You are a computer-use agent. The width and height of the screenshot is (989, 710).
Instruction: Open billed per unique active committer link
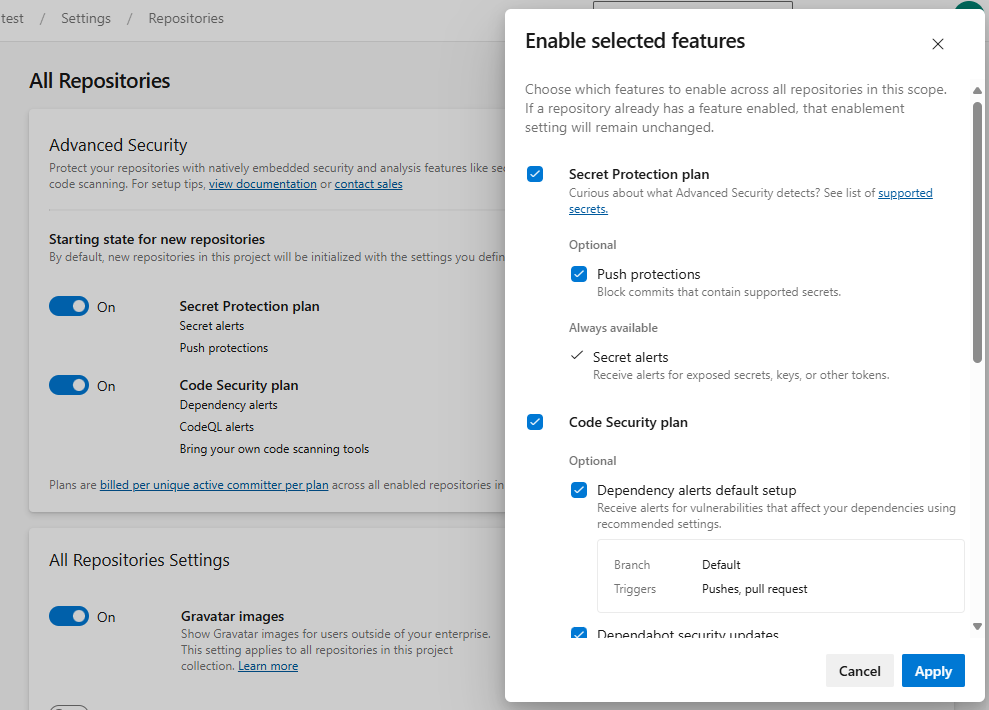coord(214,485)
